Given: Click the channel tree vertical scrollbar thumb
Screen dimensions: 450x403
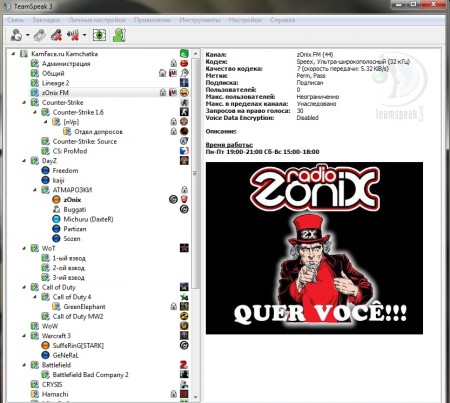Looking at the screenshot, I should [196, 173].
